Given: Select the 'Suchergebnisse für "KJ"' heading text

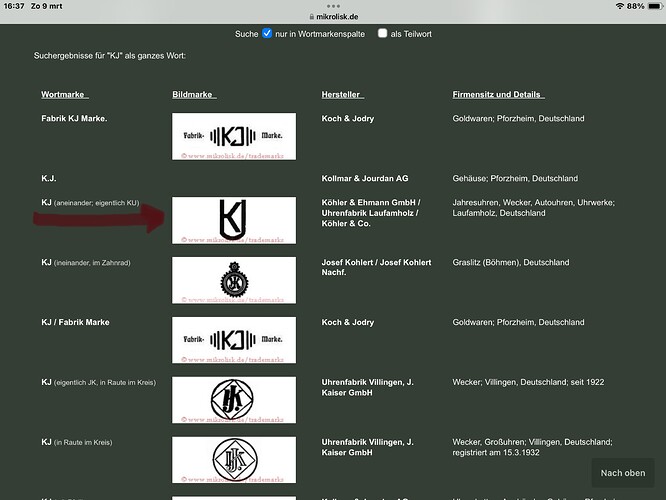Looking at the screenshot, I should click(x=110, y=56).
